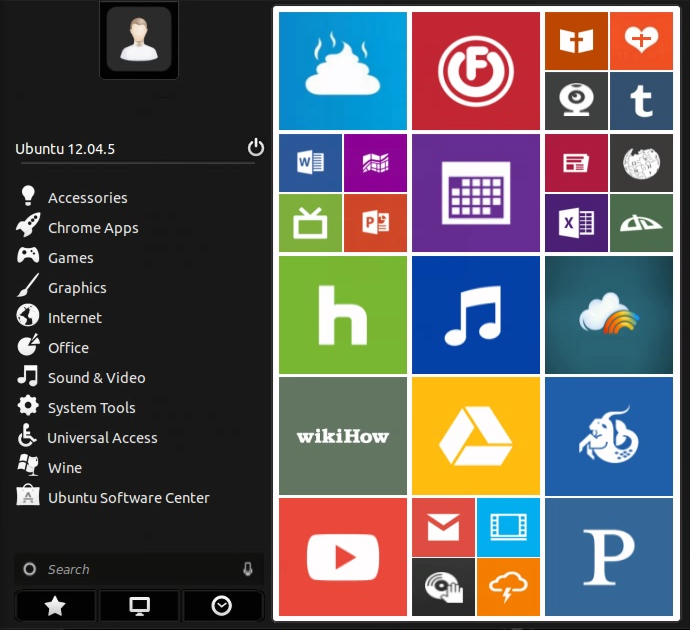Open the Pandora P tile
690x630 pixels.
(609, 557)
